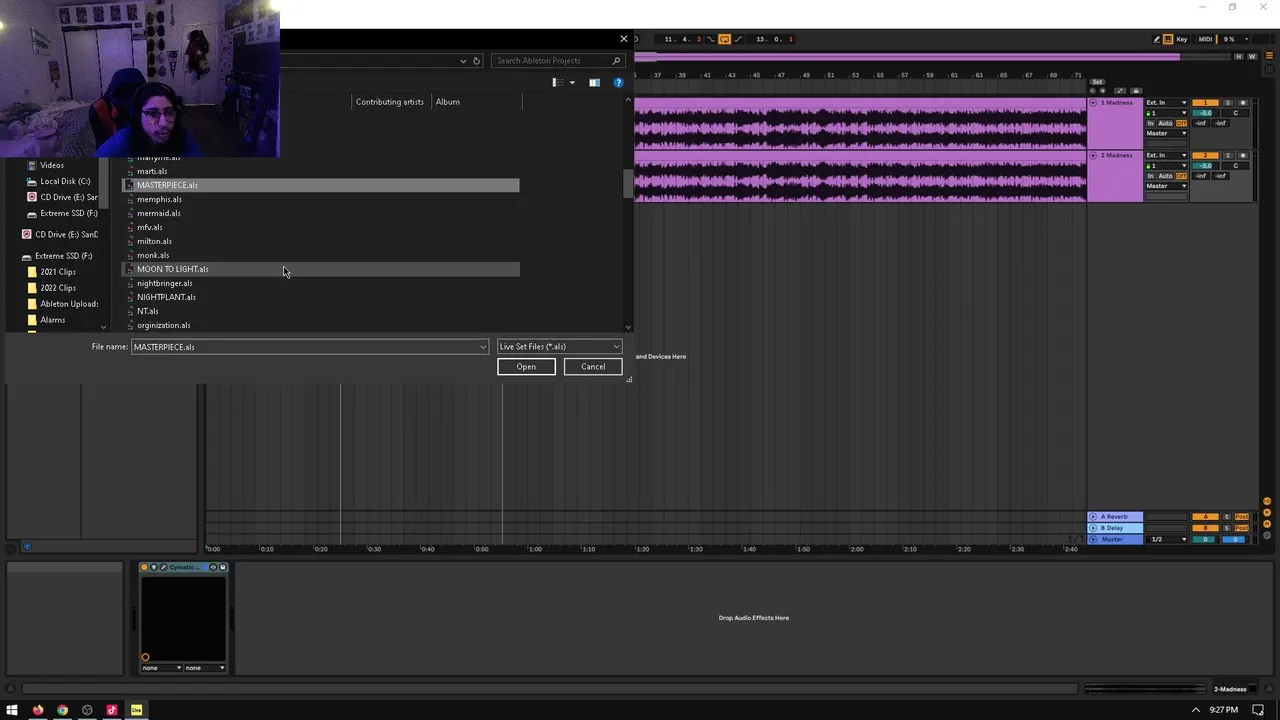Select the A Reverb return track
Image resolution: width=1280 pixels, height=720 pixels.
point(1115,517)
